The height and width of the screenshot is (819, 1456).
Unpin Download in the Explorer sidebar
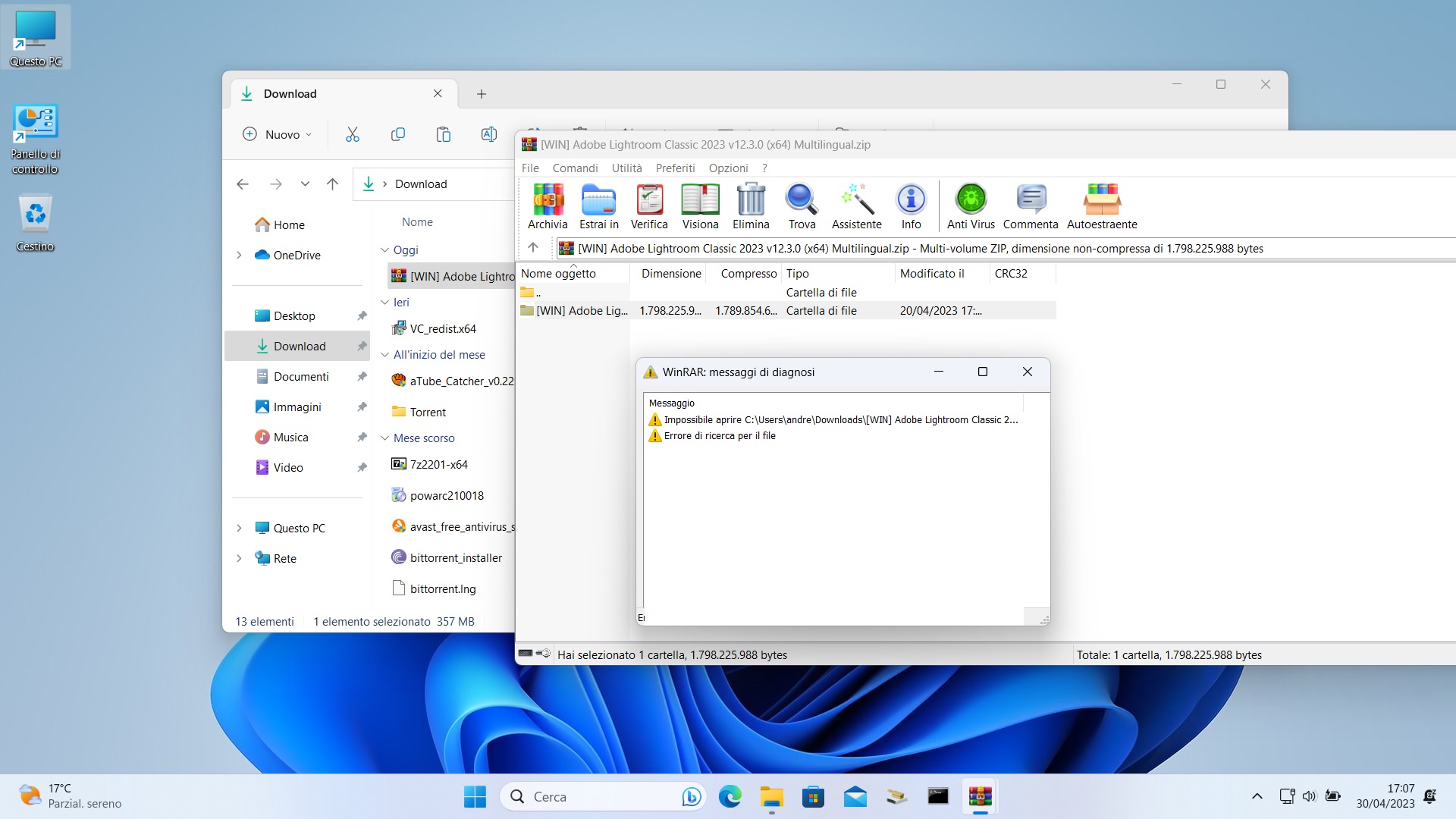[x=362, y=346]
